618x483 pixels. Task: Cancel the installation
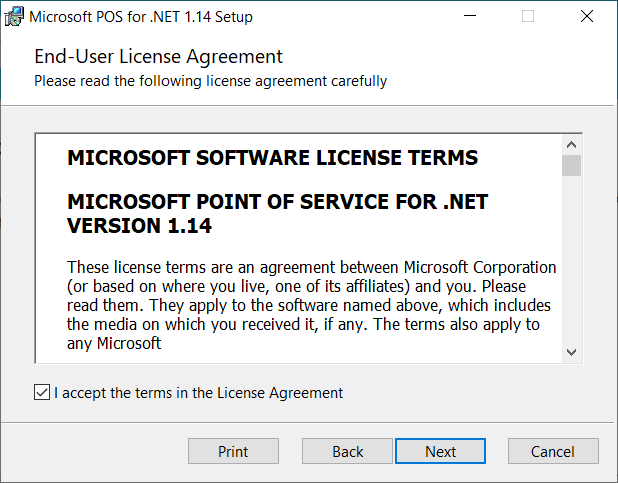tap(553, 451)
